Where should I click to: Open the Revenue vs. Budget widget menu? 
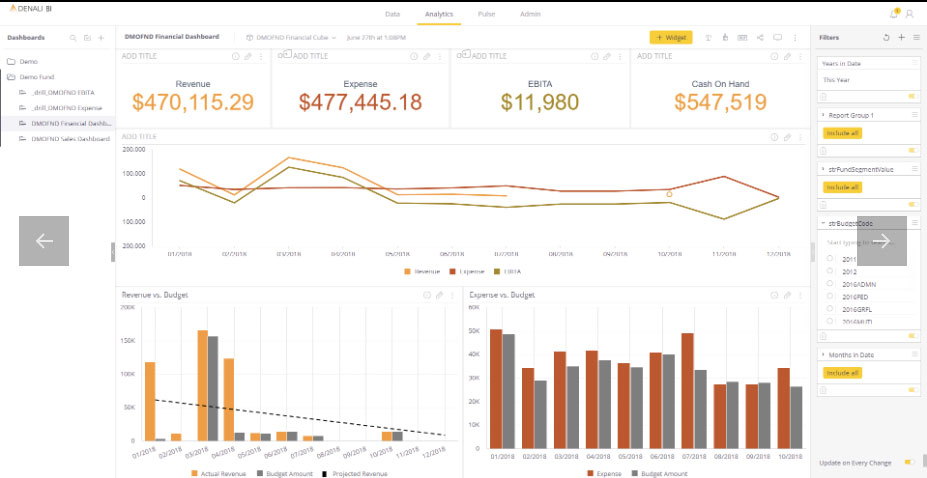452,295
